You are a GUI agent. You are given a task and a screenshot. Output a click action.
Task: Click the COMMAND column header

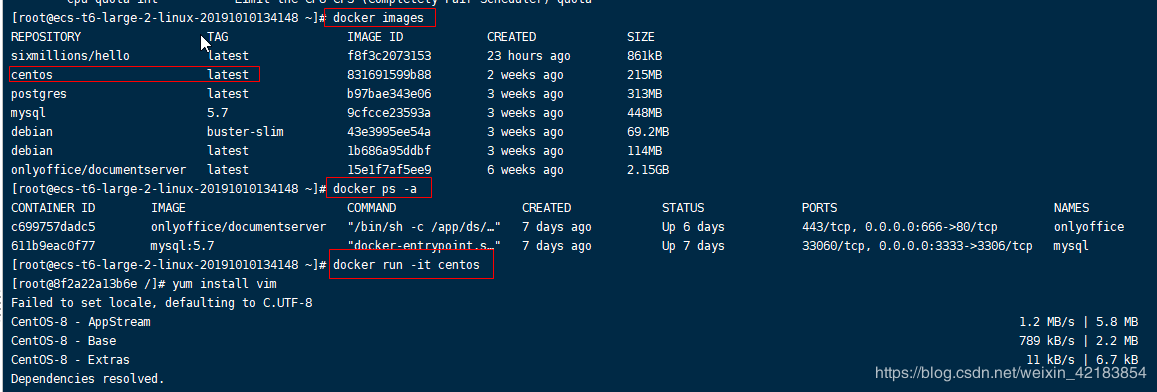click(371, 208)
